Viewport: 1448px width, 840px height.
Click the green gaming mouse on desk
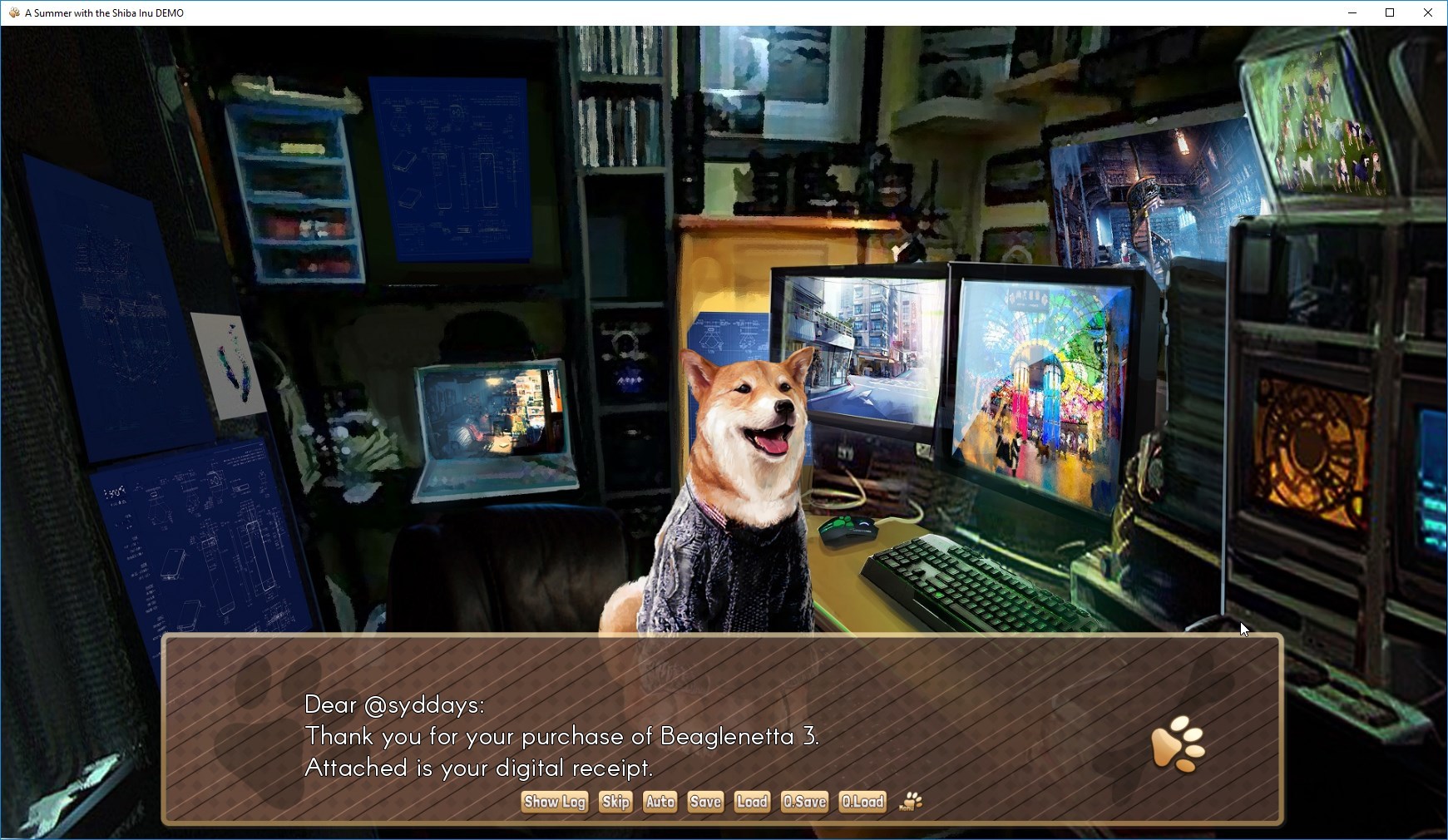coord(847,530)
